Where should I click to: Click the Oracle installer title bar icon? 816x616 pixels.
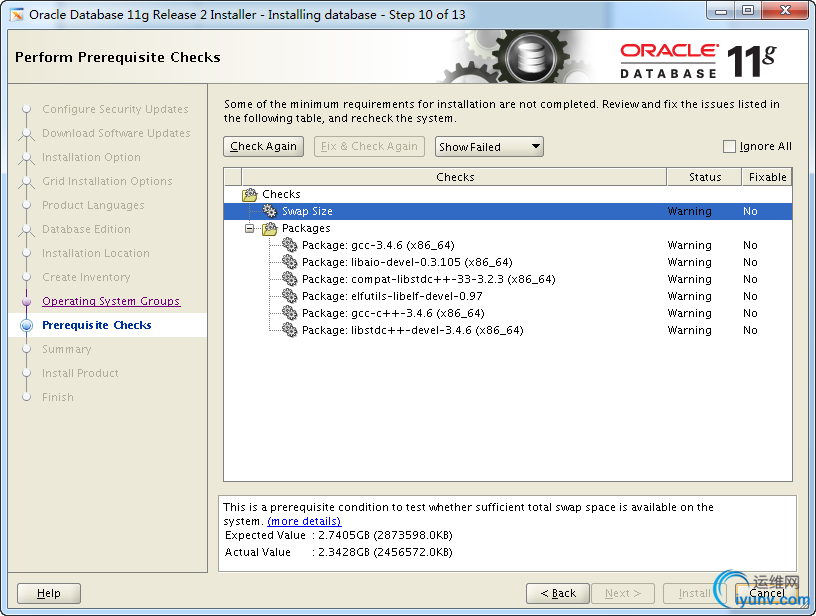pos(17,15)
